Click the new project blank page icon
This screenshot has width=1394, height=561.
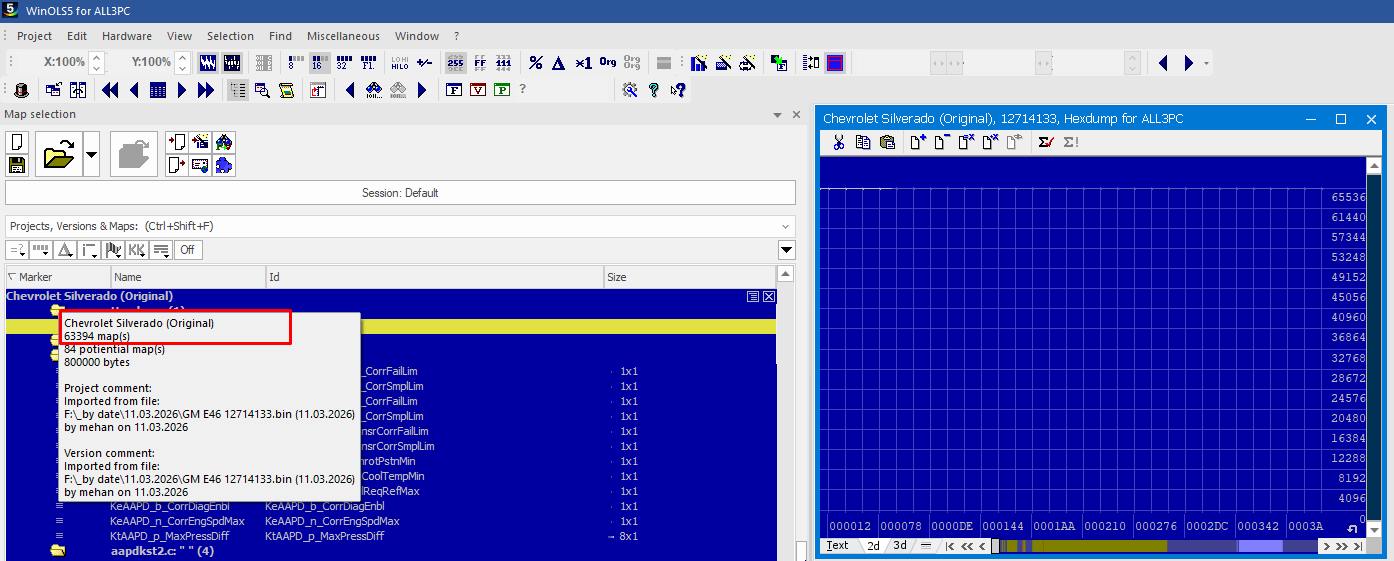point(17,144)
